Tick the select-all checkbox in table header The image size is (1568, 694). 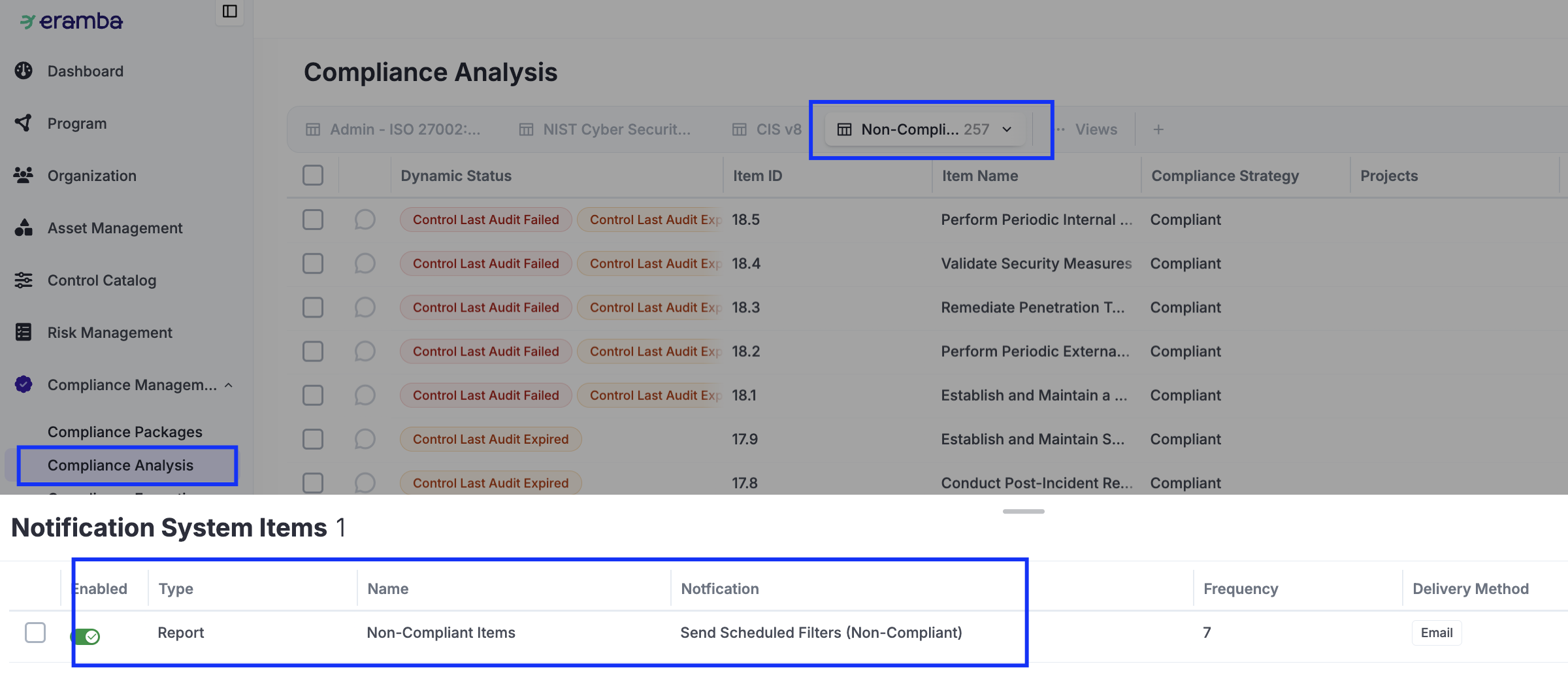[x=313, y=175]
